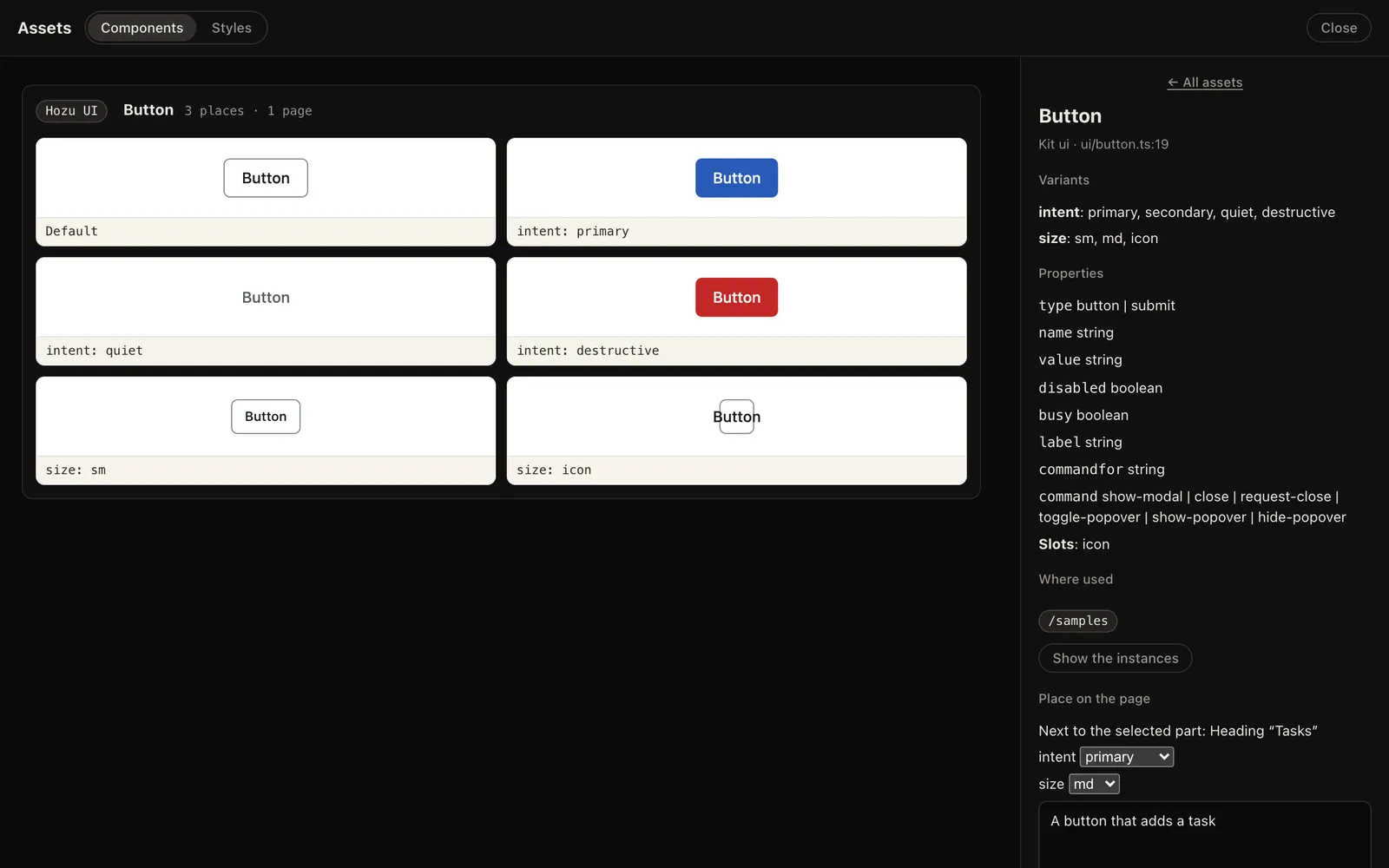Close the Assets panel

pyautogui.click(x=1338, y=28)
